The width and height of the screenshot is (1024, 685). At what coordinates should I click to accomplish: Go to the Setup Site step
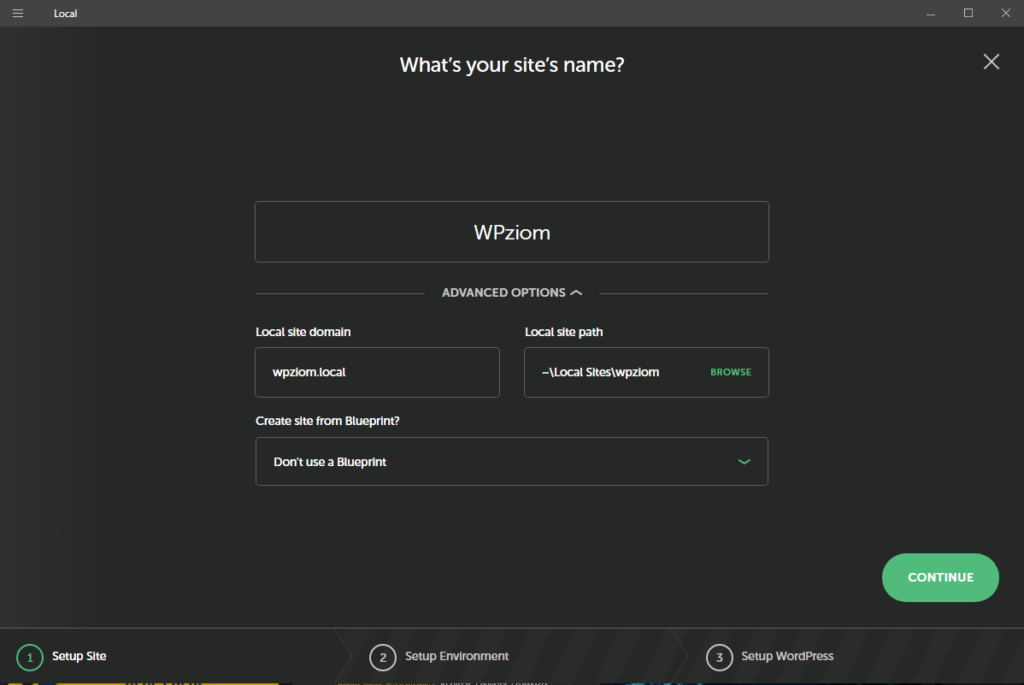79,657
